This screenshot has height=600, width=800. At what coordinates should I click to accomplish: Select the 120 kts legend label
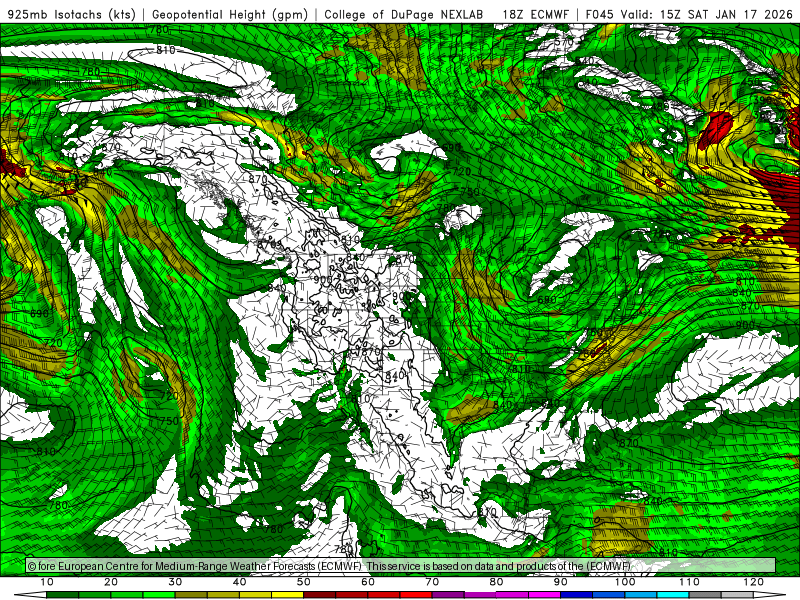point(754,582)
